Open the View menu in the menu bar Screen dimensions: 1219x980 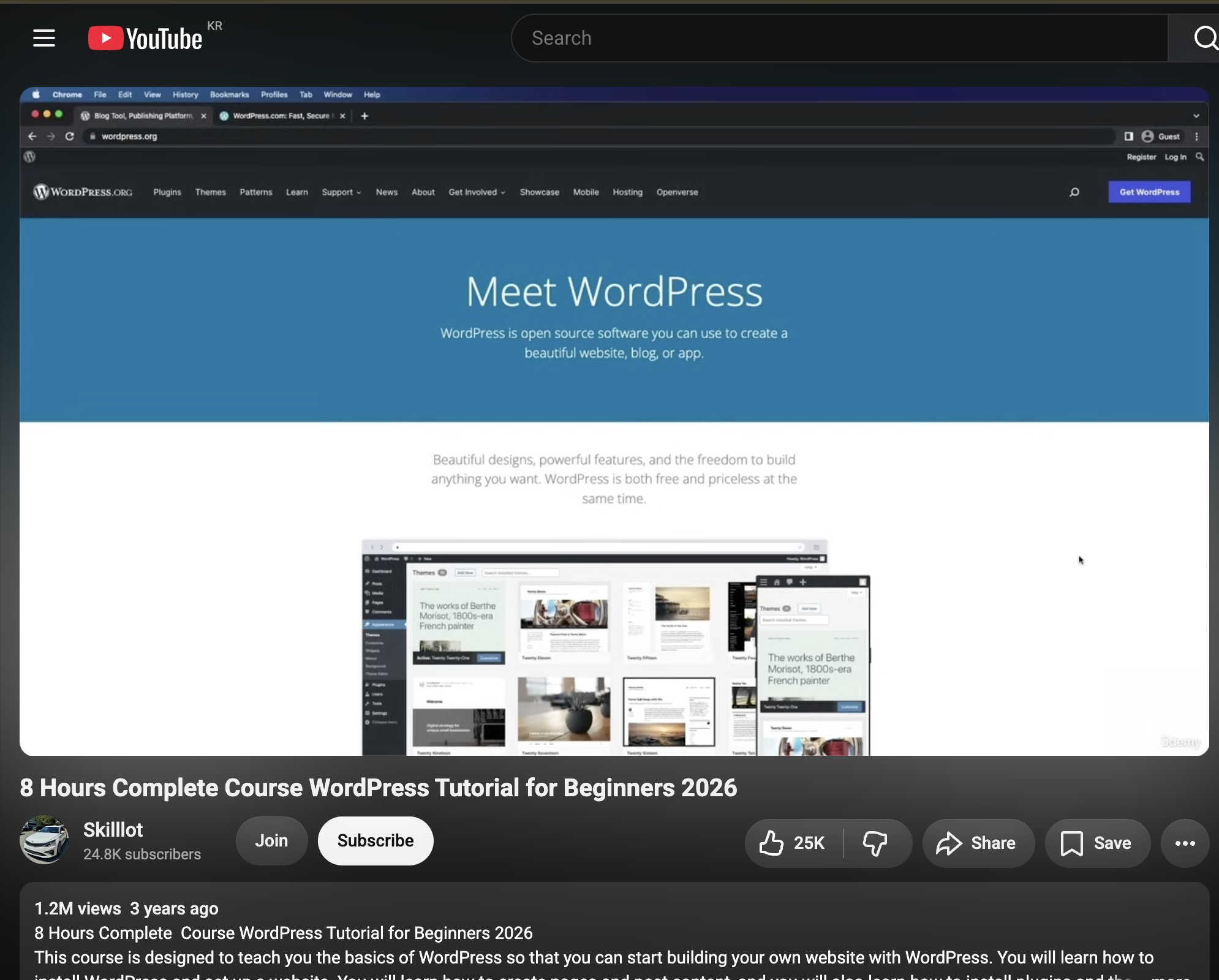point(152,94)
